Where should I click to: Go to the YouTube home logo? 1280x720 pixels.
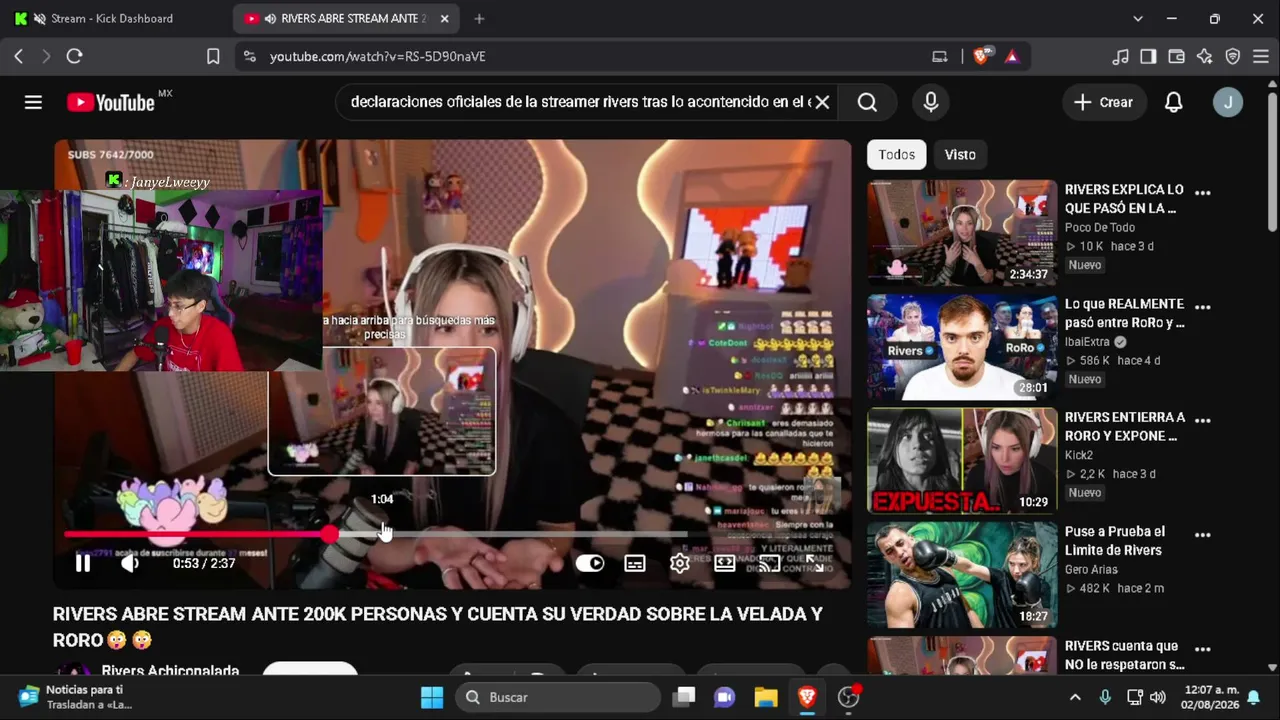pos(111,102)
